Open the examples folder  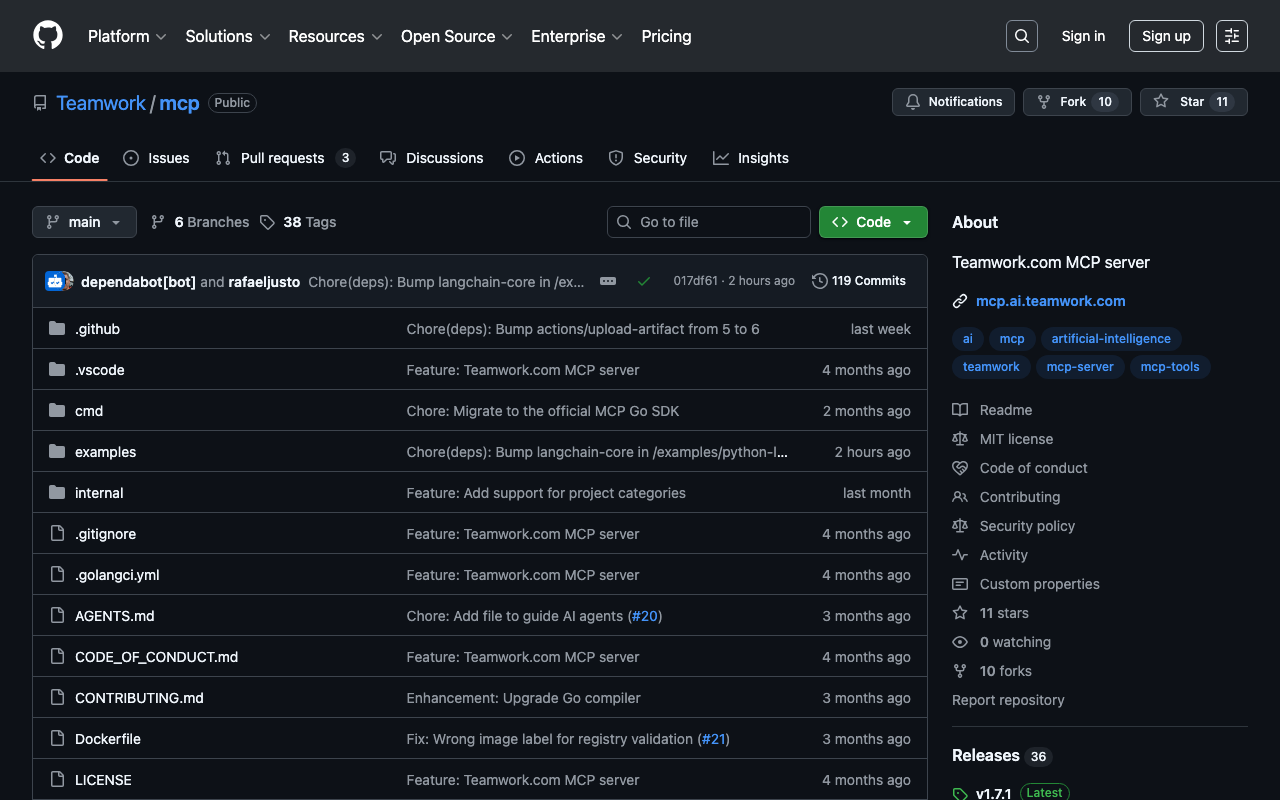(105, 452)
